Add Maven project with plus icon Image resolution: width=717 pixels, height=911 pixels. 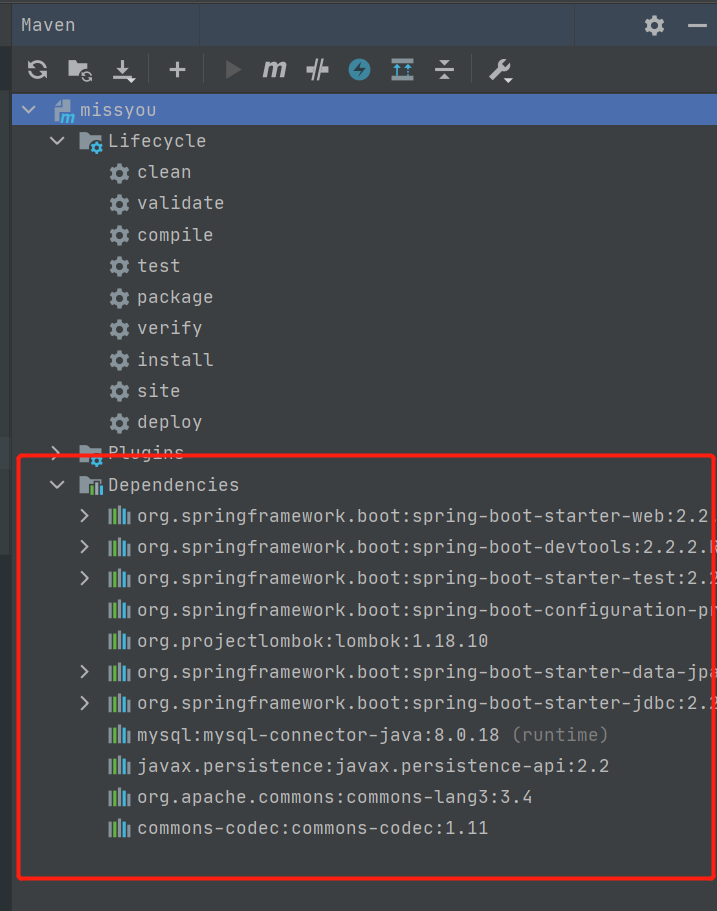point(177,70)
